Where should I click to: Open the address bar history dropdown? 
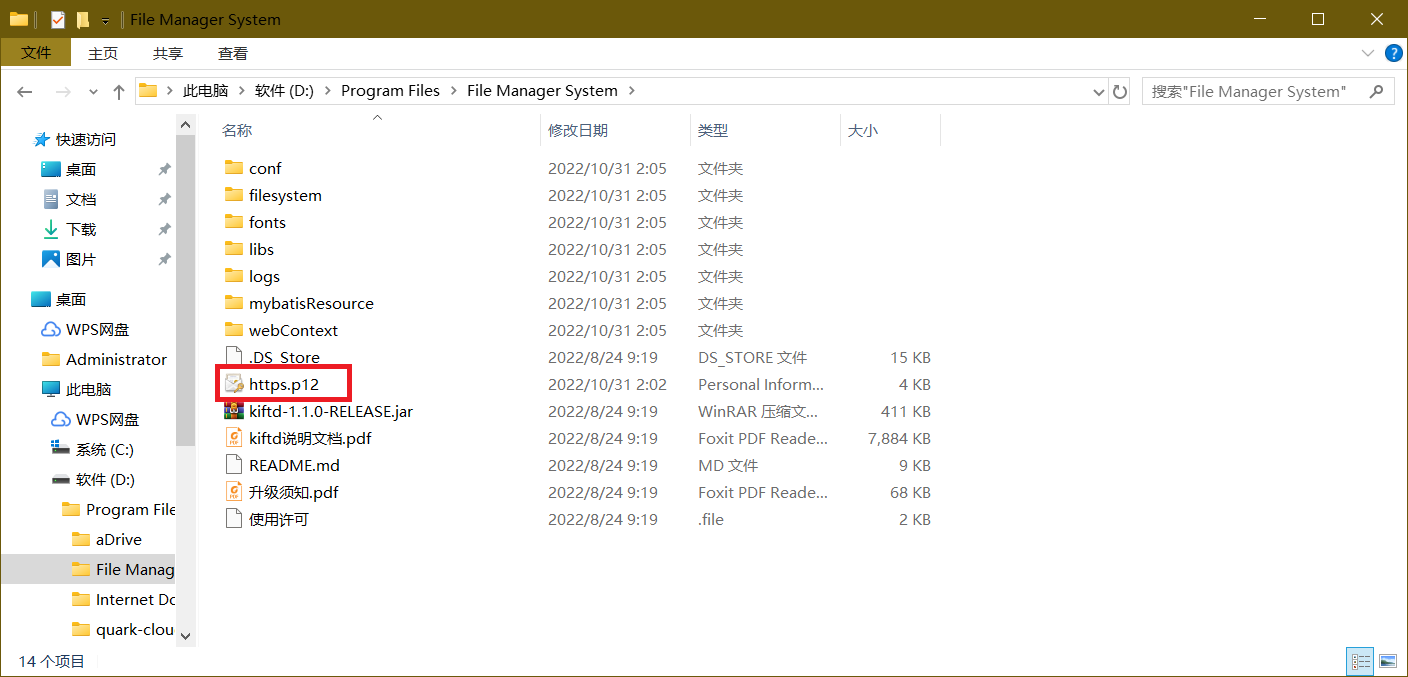pyautogui.click(x=1099, y=91)
